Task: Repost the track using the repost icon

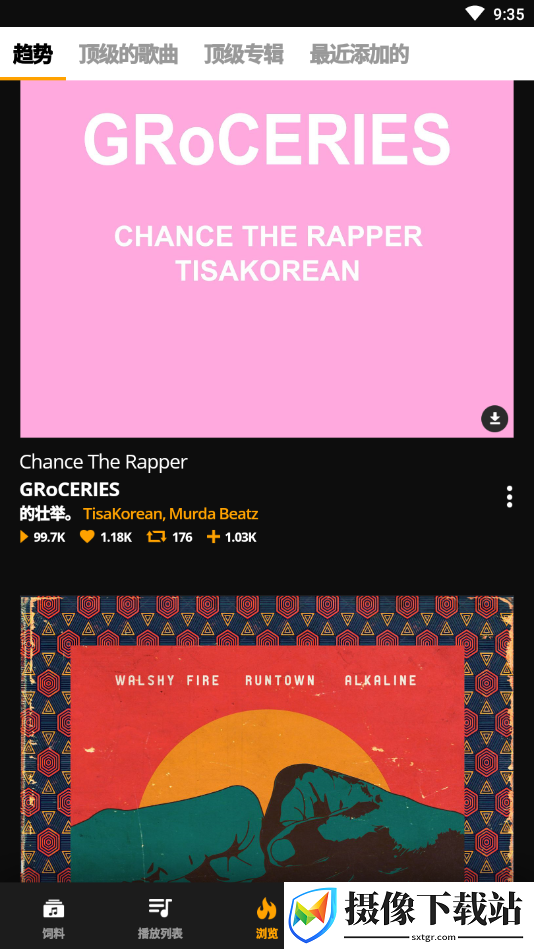Action: (156, 537)
